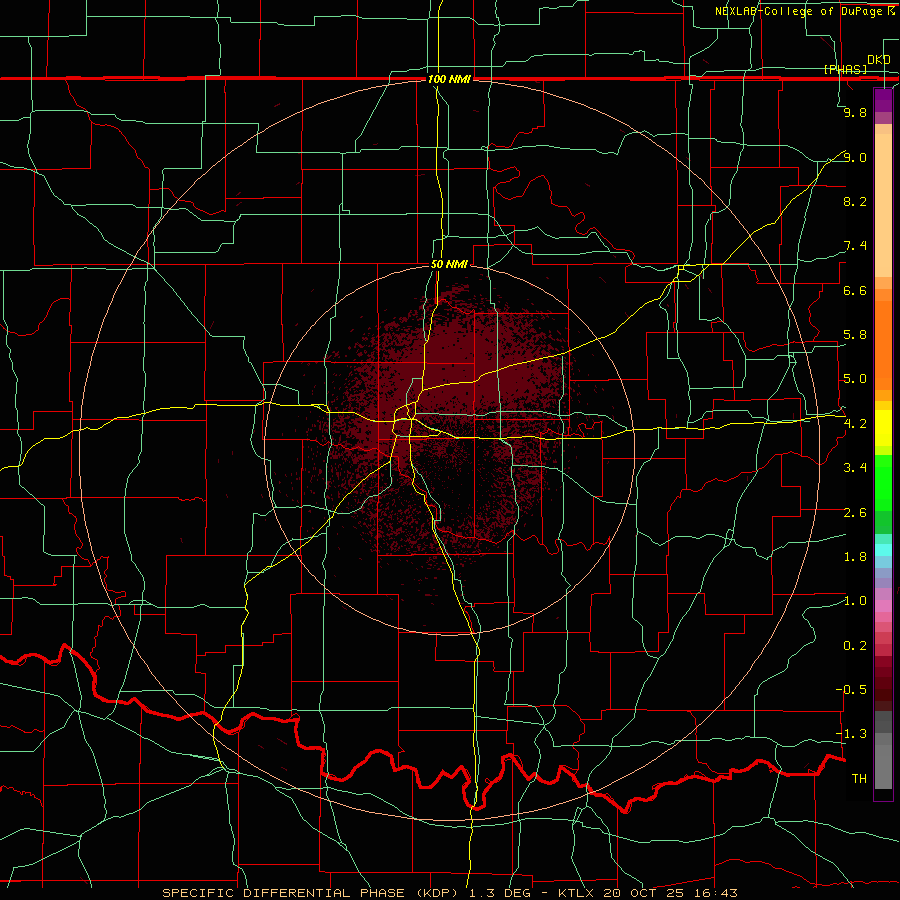Pick the large light-orange color scale band
This screenshot has height=900, width=900.
click(883, 207)
